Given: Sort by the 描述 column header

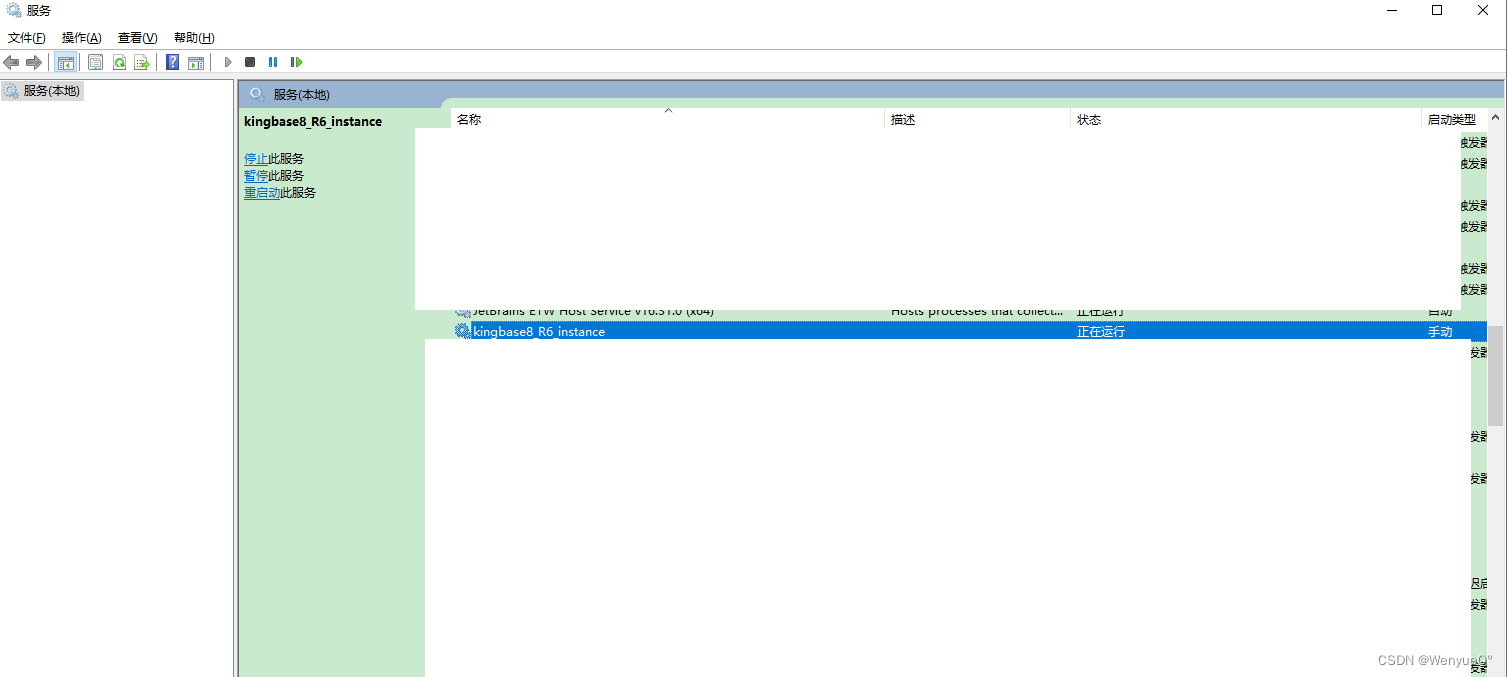Looking at the screenshot, I should [977, 119].
